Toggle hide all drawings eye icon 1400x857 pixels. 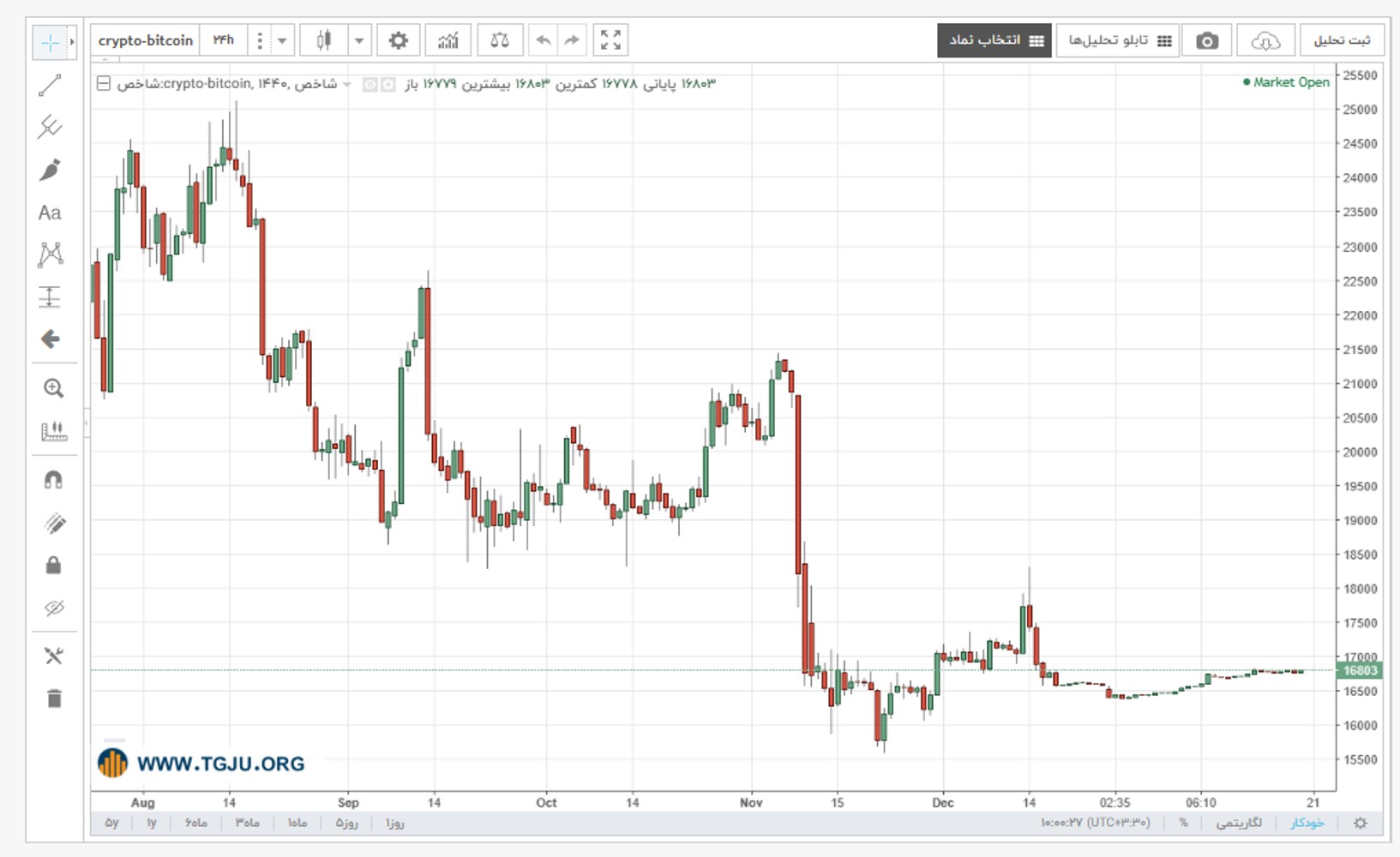click(54, 608)
